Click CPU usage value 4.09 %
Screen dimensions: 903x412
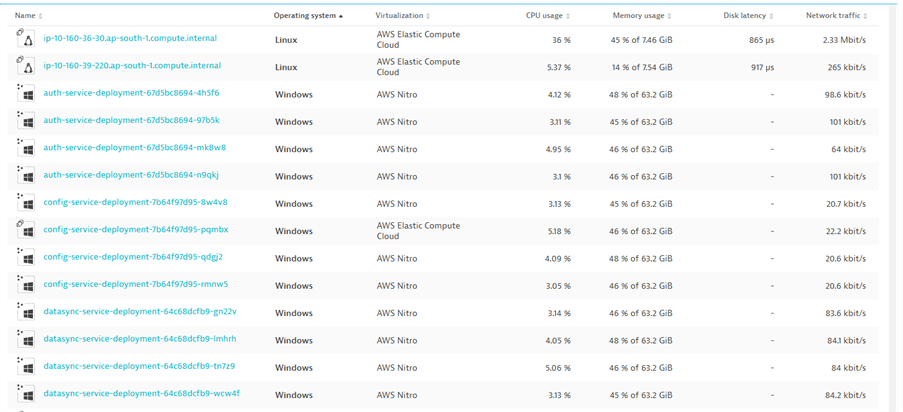[x=557, y=259]
